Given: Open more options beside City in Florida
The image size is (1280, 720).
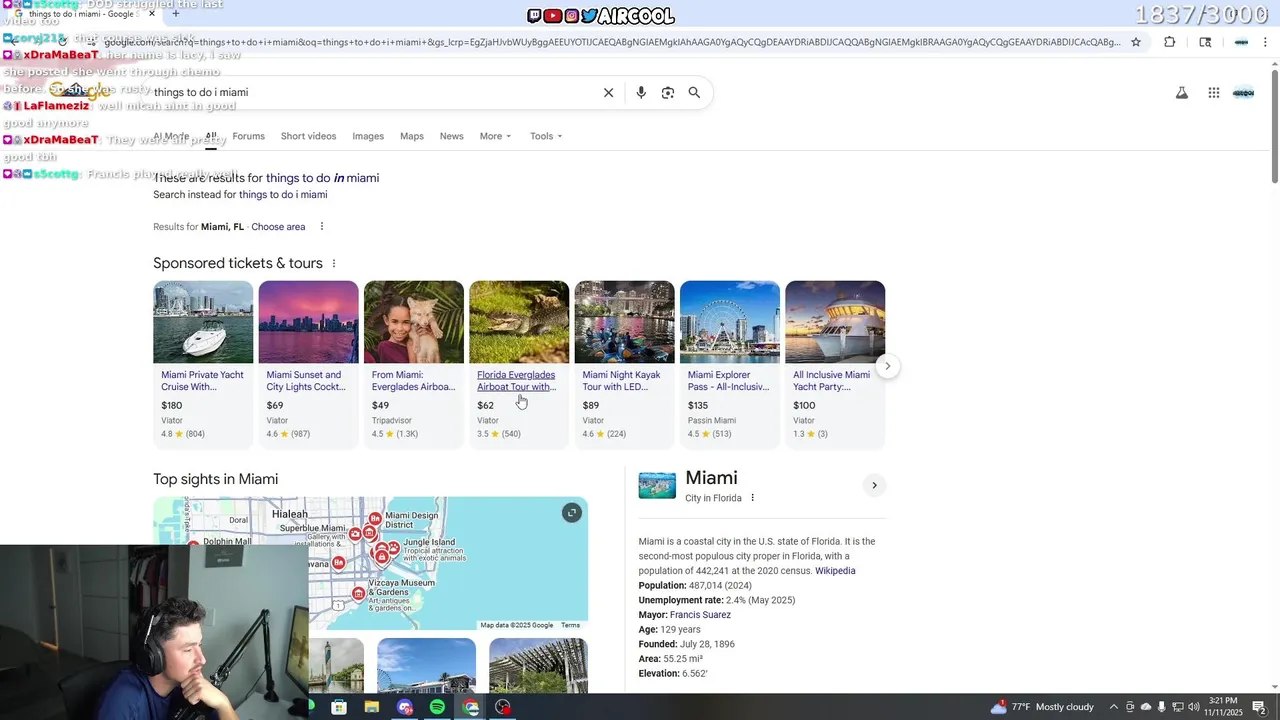Looking at the screenshot, I should (x=753, y=498).
